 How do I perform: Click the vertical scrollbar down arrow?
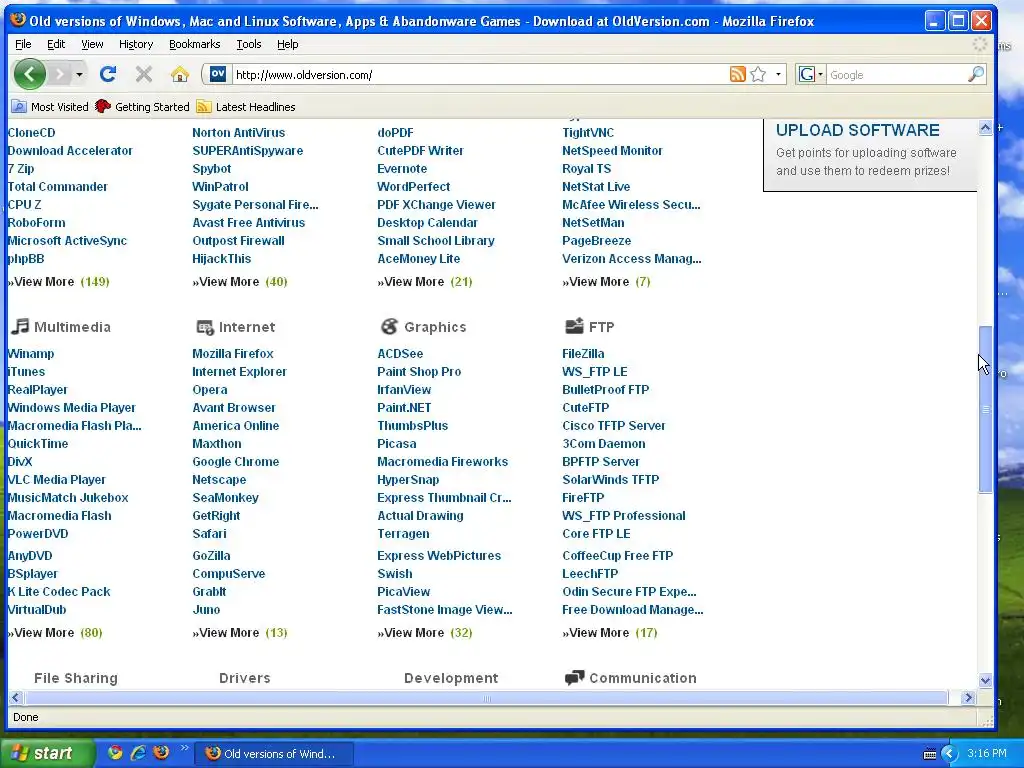click(985, 680)
